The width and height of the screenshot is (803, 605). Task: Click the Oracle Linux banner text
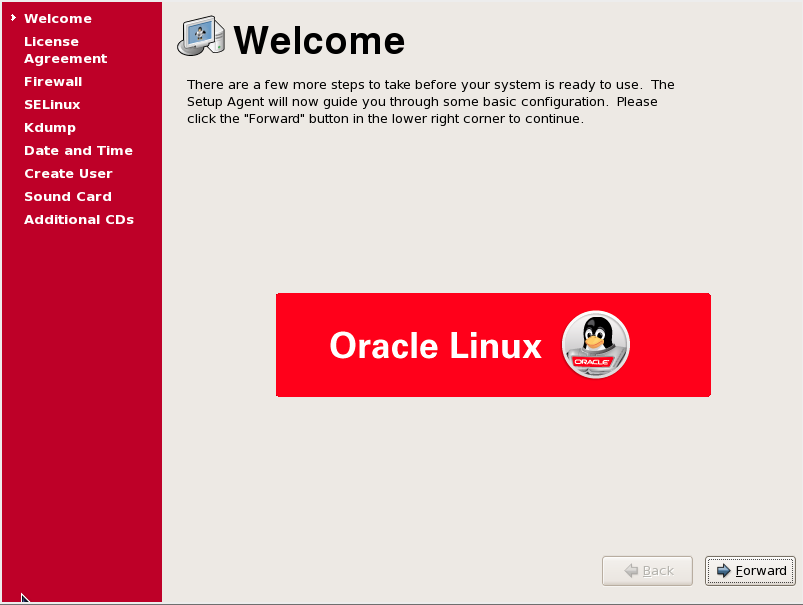[435, 346]
